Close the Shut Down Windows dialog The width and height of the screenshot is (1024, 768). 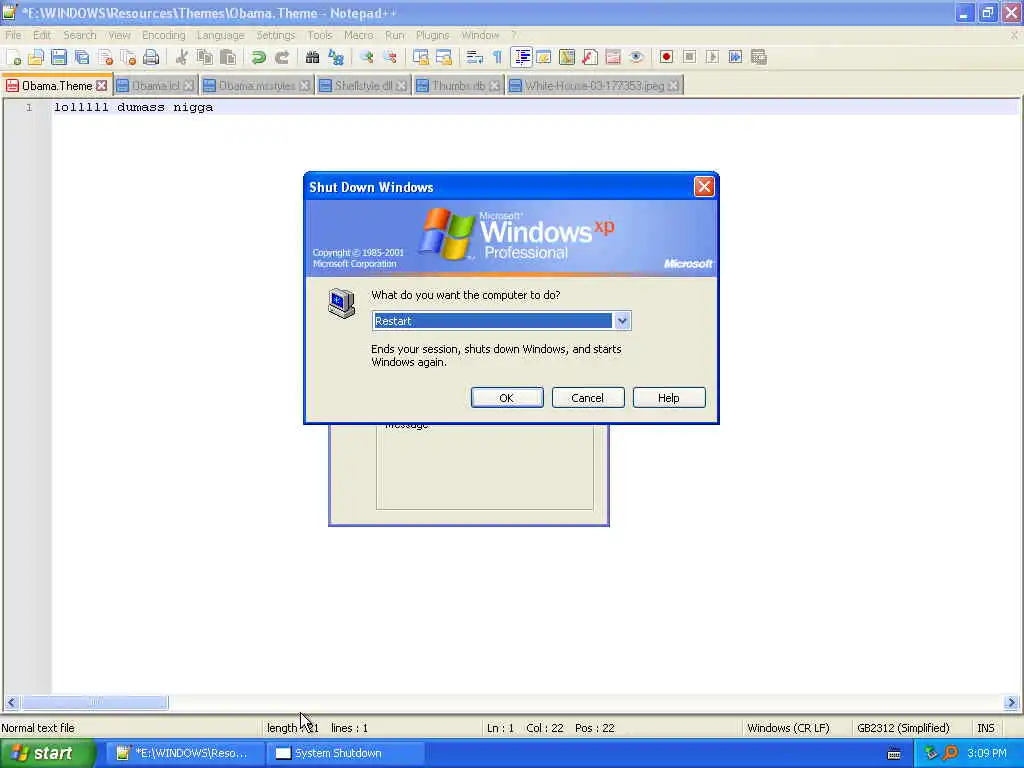(704, 187)
